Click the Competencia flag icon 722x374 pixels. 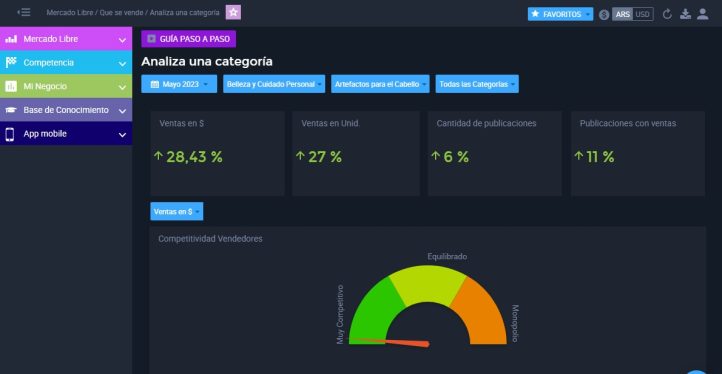coord(11,62)
